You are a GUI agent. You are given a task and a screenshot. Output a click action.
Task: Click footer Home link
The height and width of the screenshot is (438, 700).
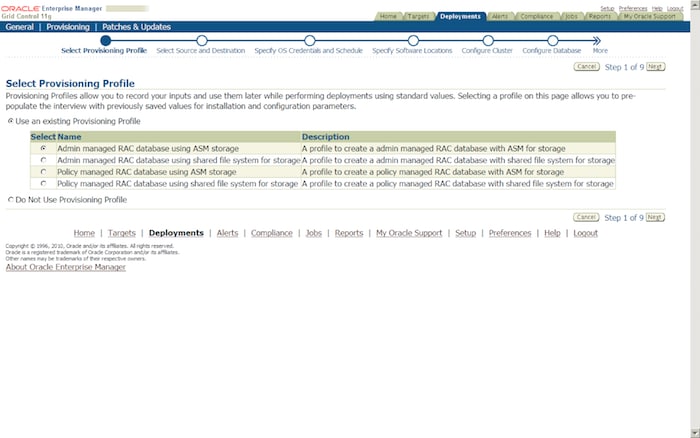[84, 233]
